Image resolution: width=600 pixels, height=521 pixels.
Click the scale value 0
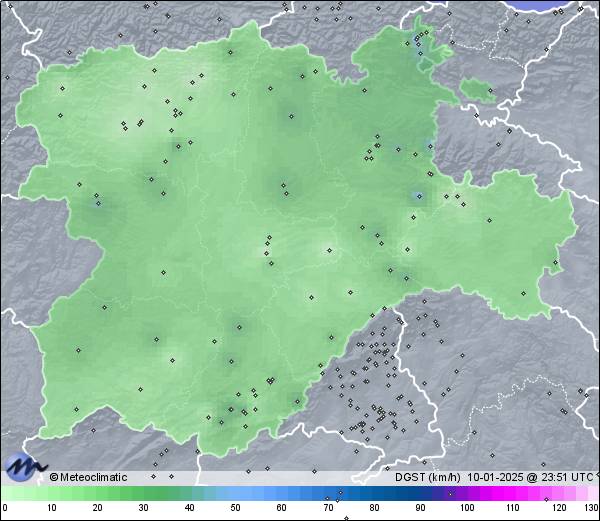(x=5, y=508)
